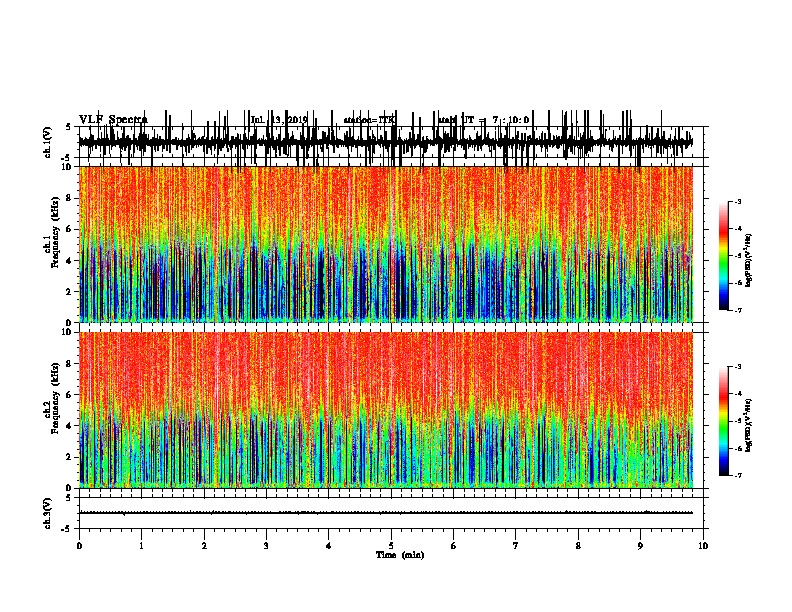Click time axis tick label '8'
This screenshot has width=792, height=612.
578,545
